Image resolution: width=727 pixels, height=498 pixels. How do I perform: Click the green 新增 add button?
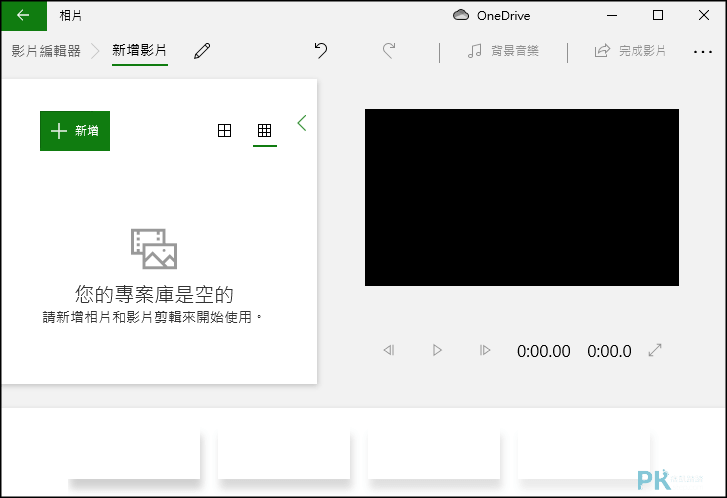tap(75, 131)
